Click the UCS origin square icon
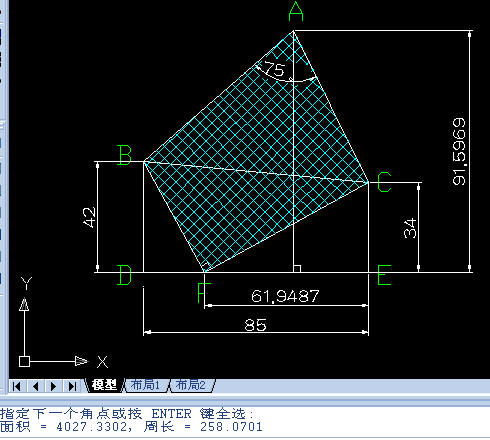This screenshot has width=490, height=440. [x=24, y=361]
